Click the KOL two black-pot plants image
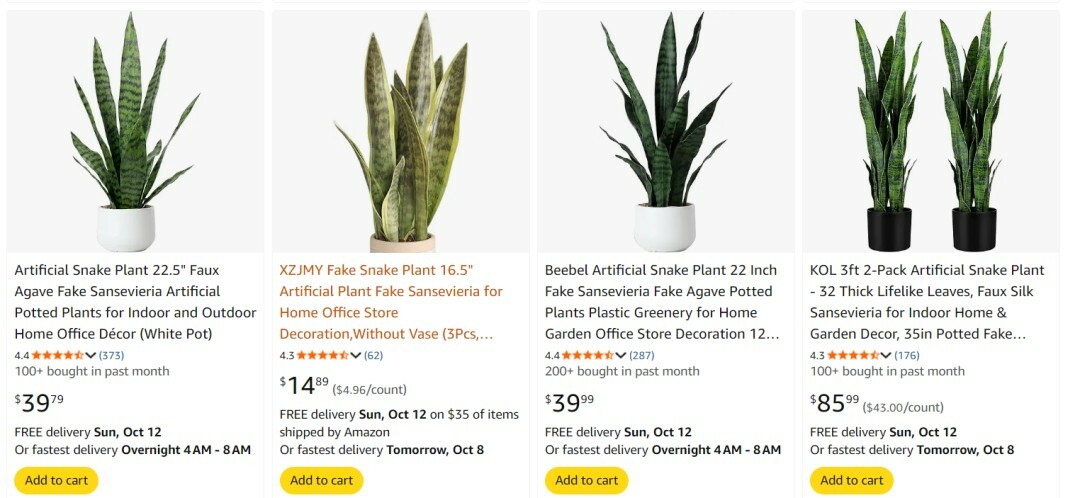Viewport: 1080px width, 498px height. 931,130
